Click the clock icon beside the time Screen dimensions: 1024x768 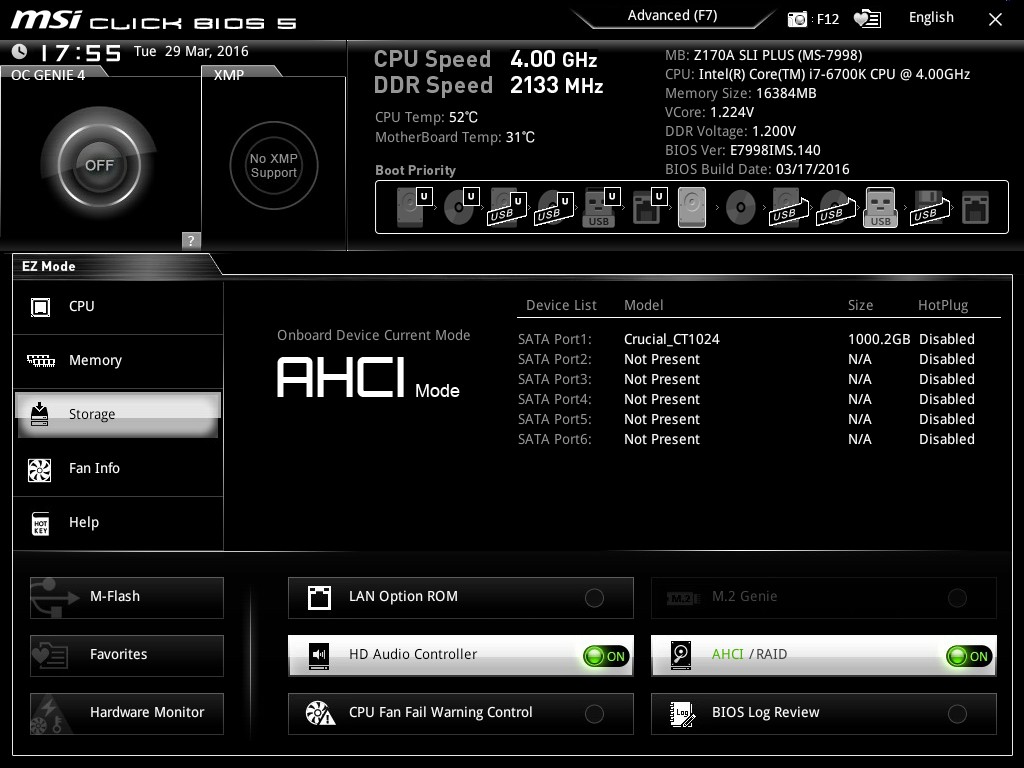point(20,51)
